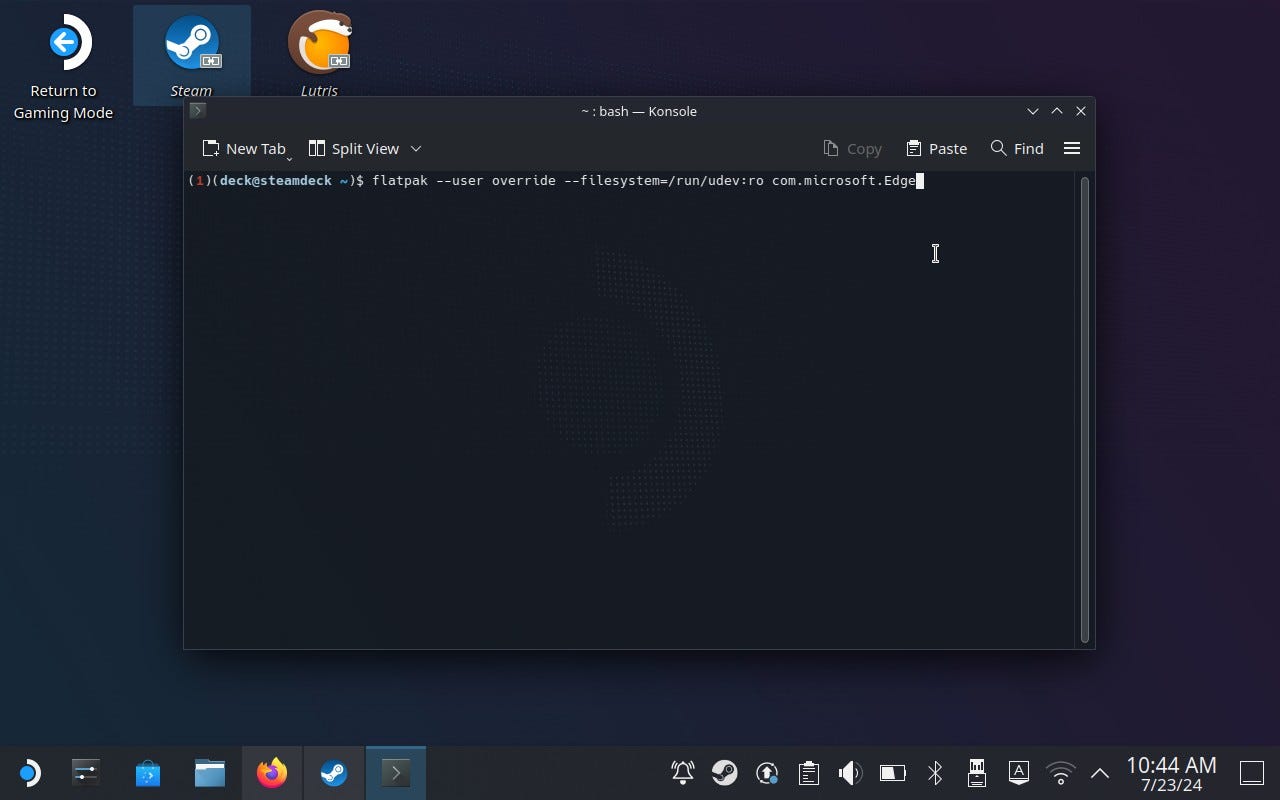Image resolution: width=1280 pixels, height=800 pixels.
Task: Click the Split View button
Action: pos(353,148)
